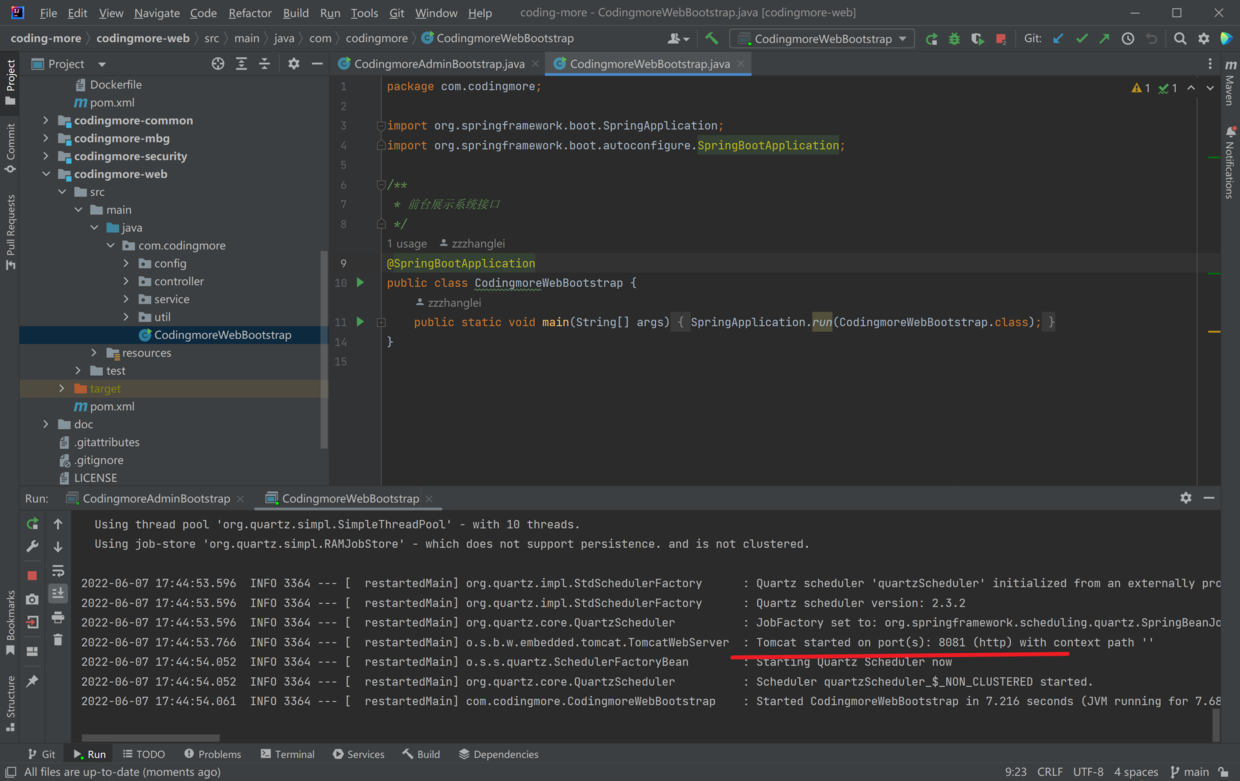
Task: Open the Problems tool window button
Action: (211, 754)
